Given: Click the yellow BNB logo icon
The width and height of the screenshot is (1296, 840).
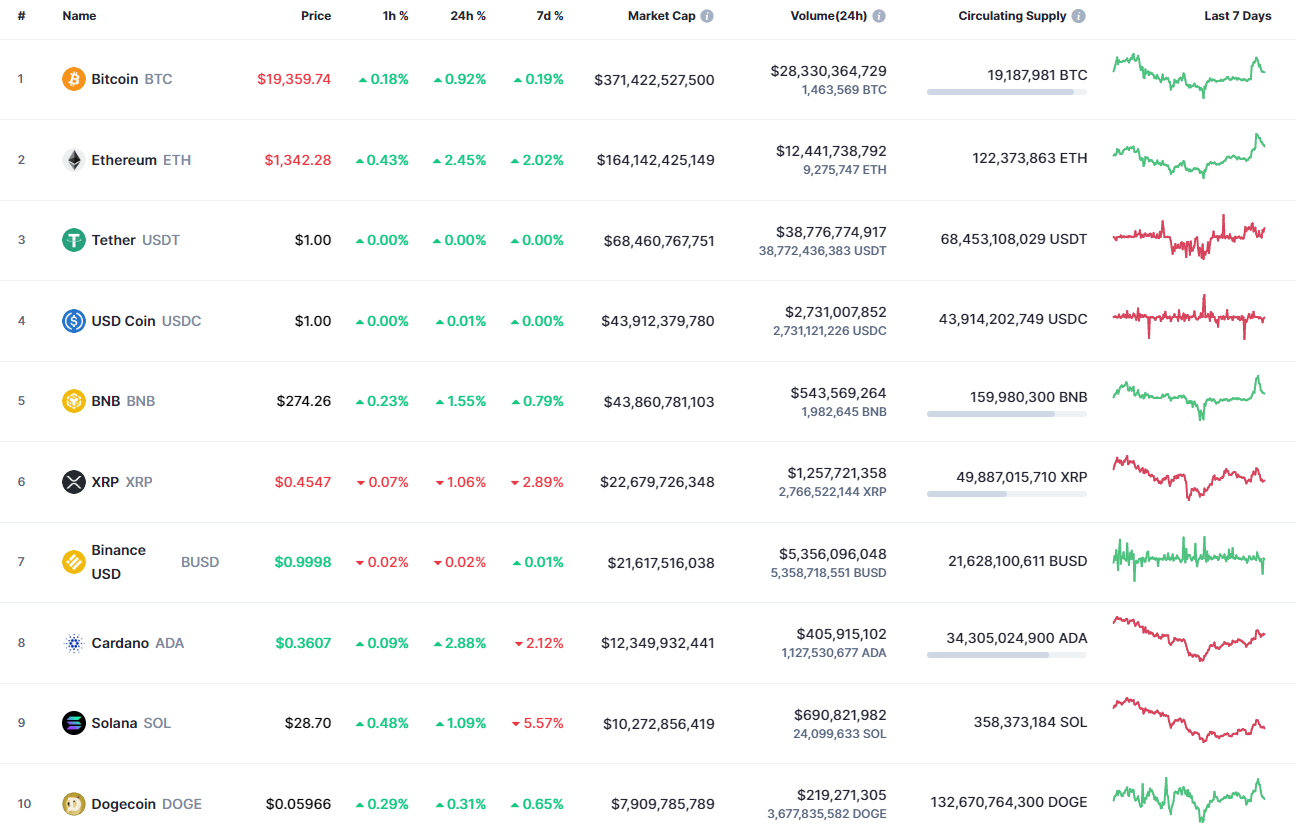Looking at the screenshot, I should click(74, 401).
